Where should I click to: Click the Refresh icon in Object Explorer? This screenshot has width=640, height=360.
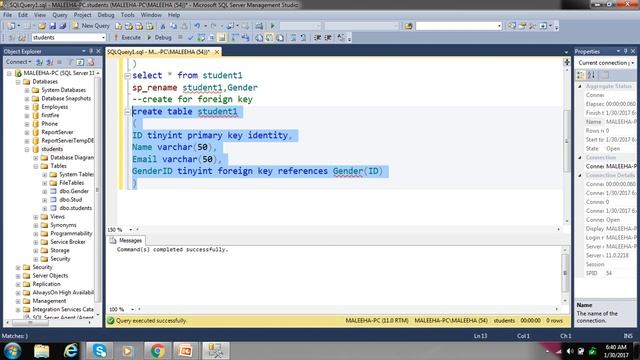(x=80, y=62)
